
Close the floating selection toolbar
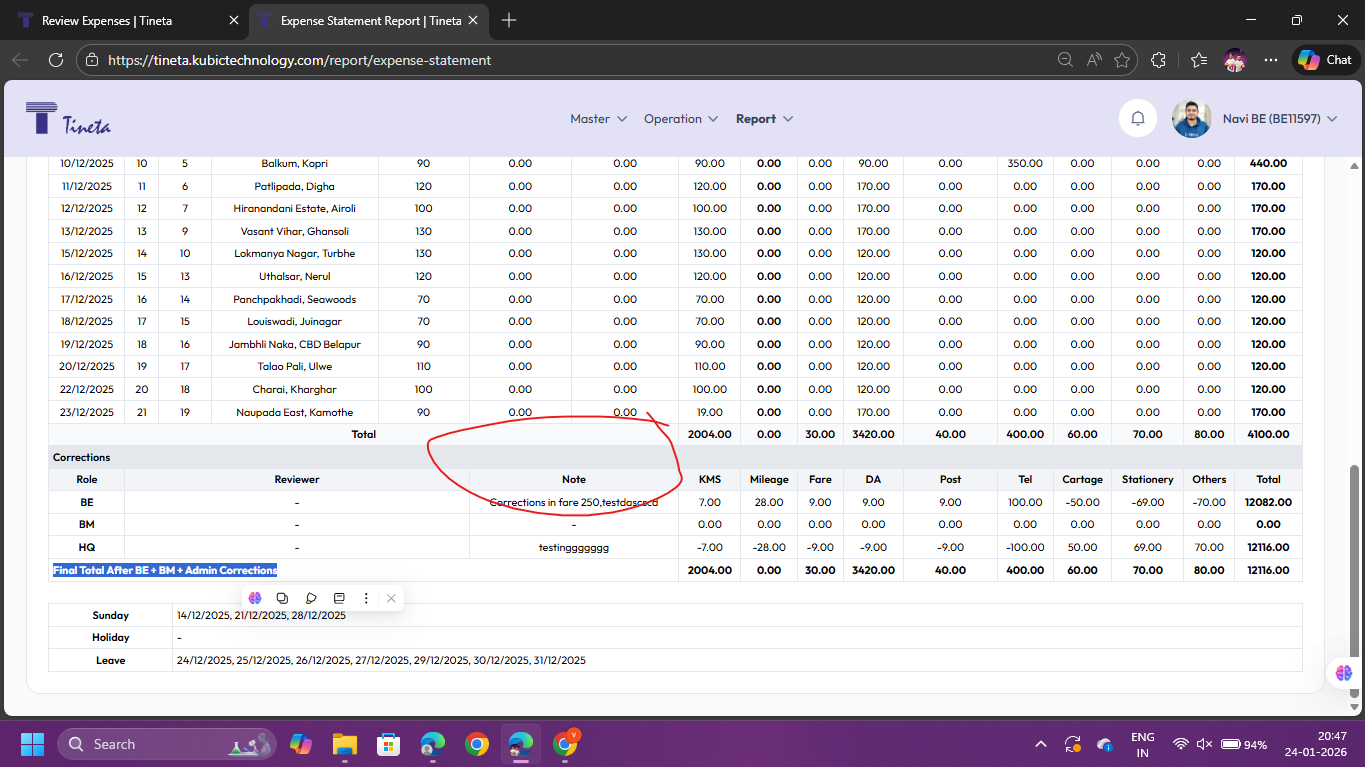pos(391,598)
